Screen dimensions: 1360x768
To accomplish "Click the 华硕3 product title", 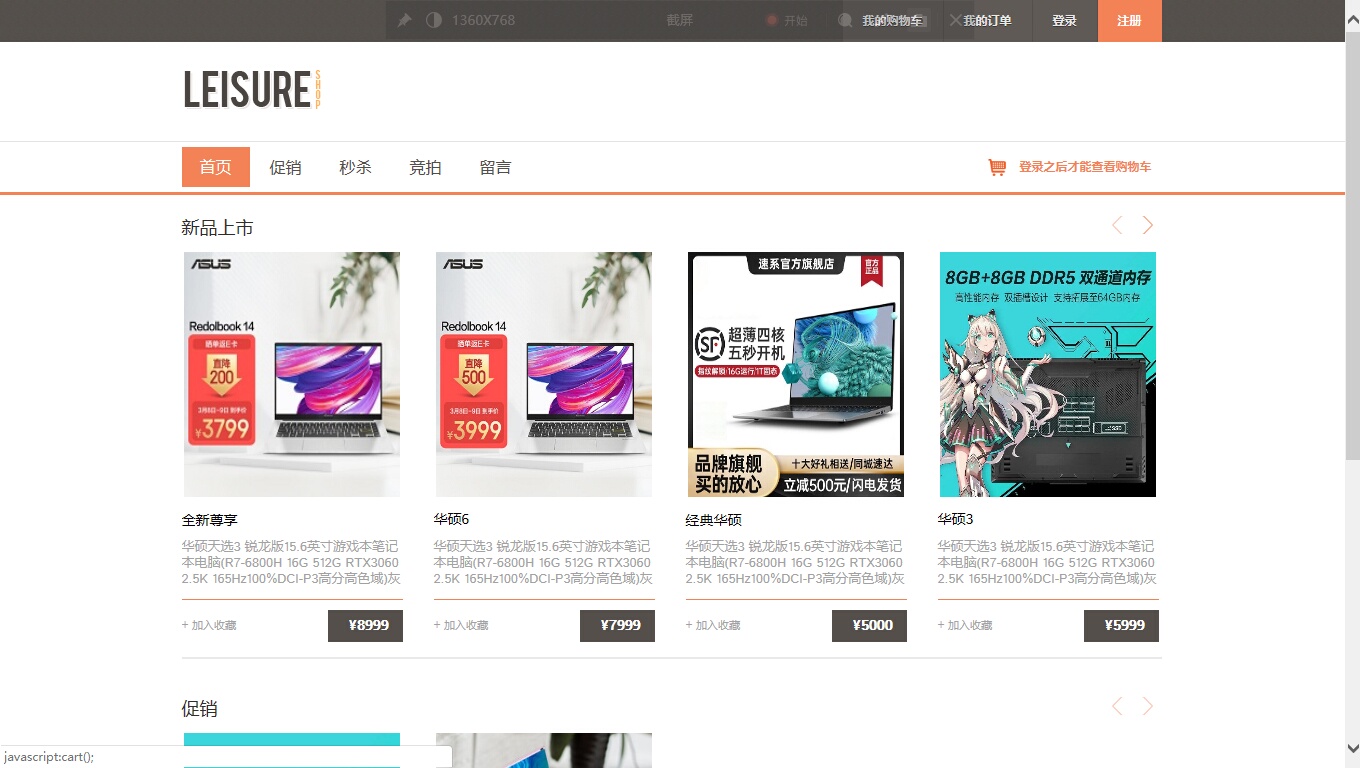I will (x=956, y=519).
